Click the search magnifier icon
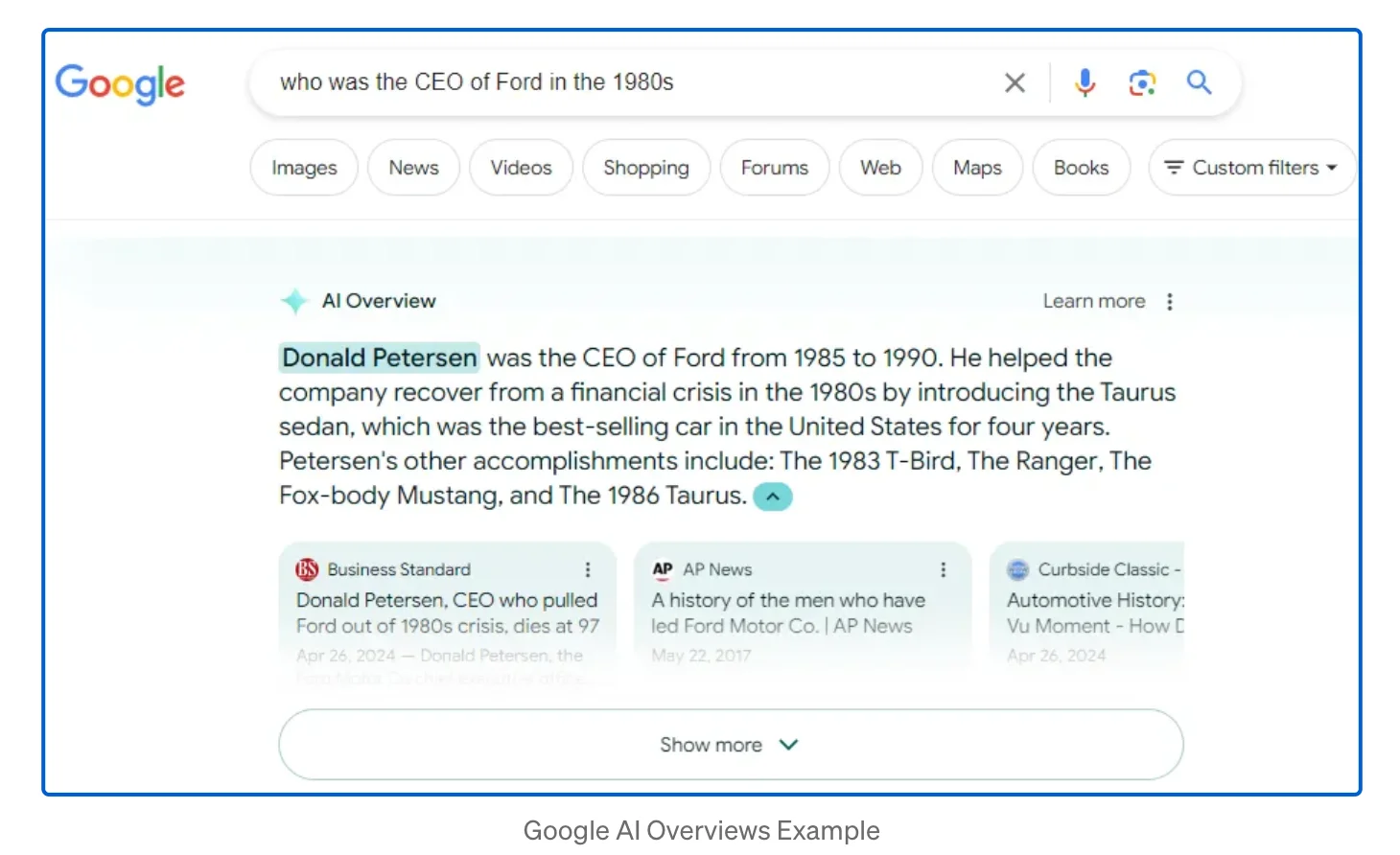Image resolution: width=1400 pixels, height=855 pixels. pos(1199,82)
